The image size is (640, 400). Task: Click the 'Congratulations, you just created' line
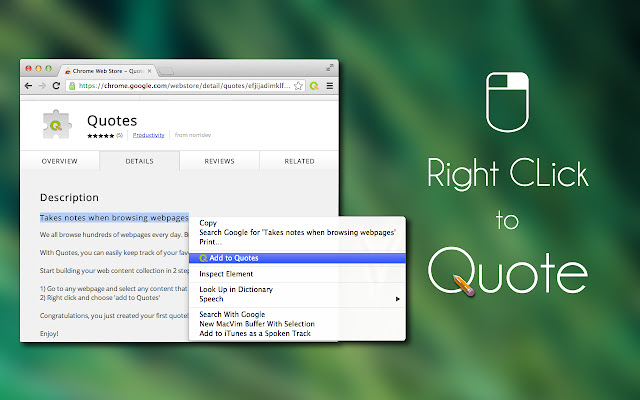(x=114, y=316)
